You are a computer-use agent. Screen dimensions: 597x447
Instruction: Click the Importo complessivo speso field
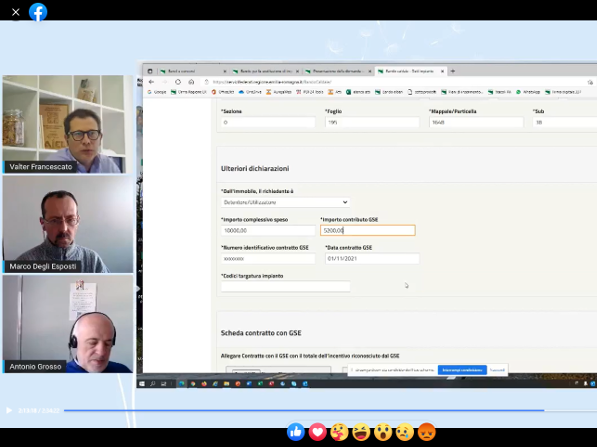pyautogui.click(x=268, y=230)
